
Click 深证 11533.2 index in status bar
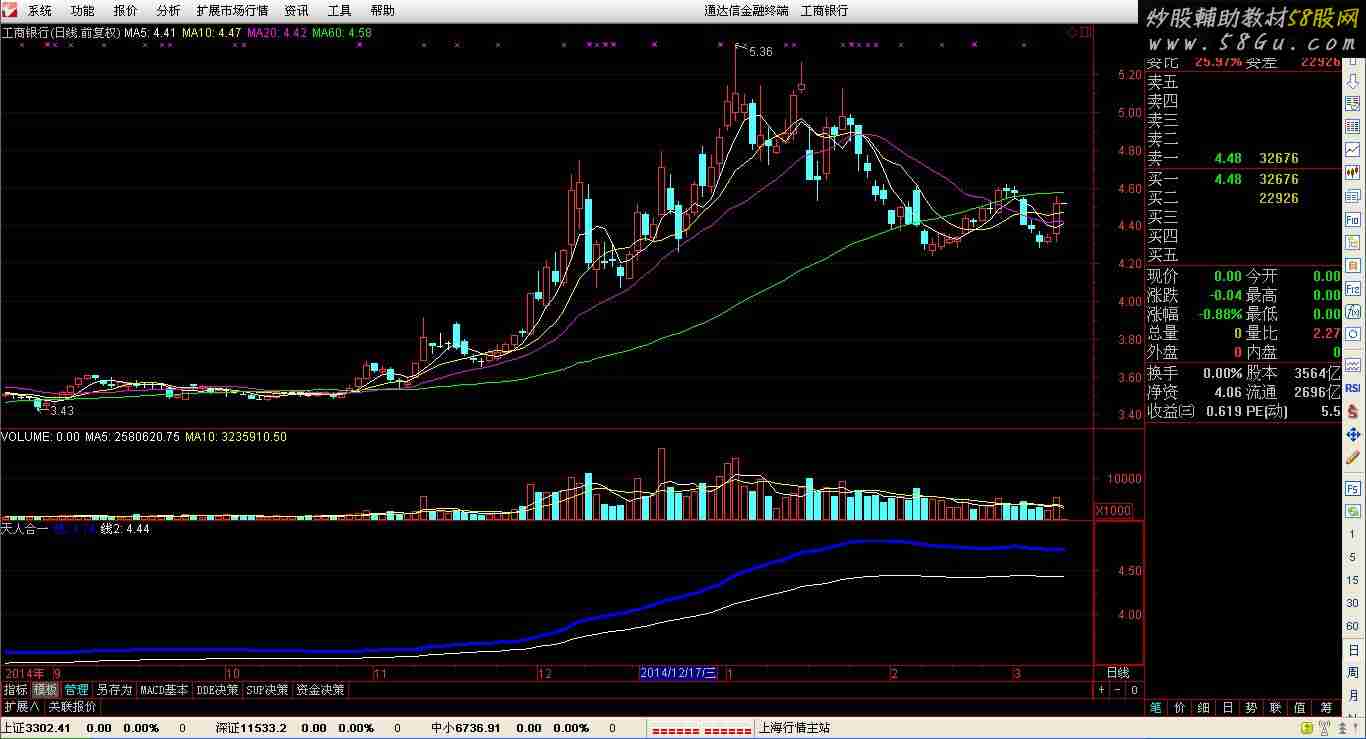(x=251, y=728)
